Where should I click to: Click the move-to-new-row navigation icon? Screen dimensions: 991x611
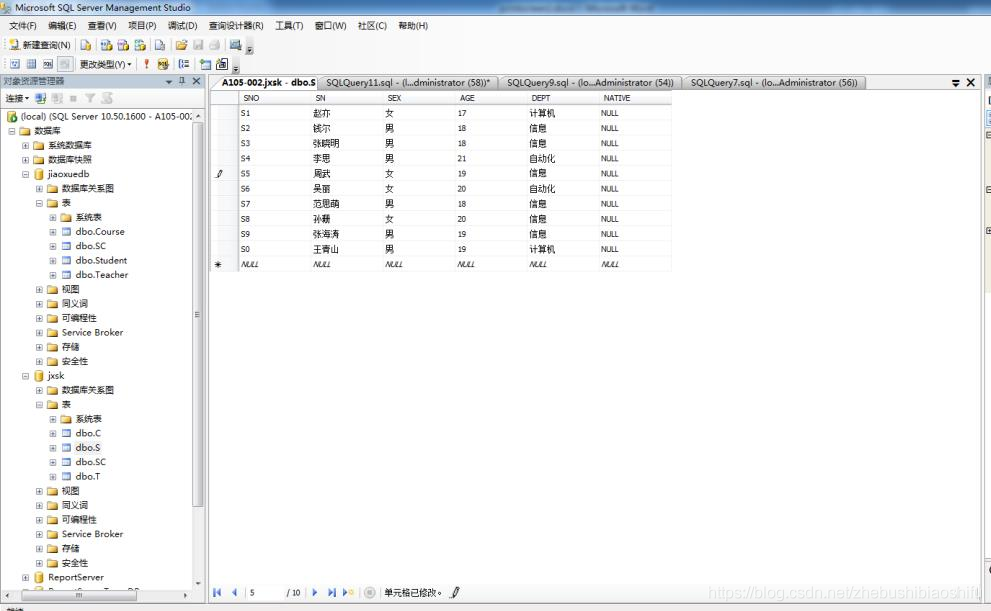[x=348, y=593]
